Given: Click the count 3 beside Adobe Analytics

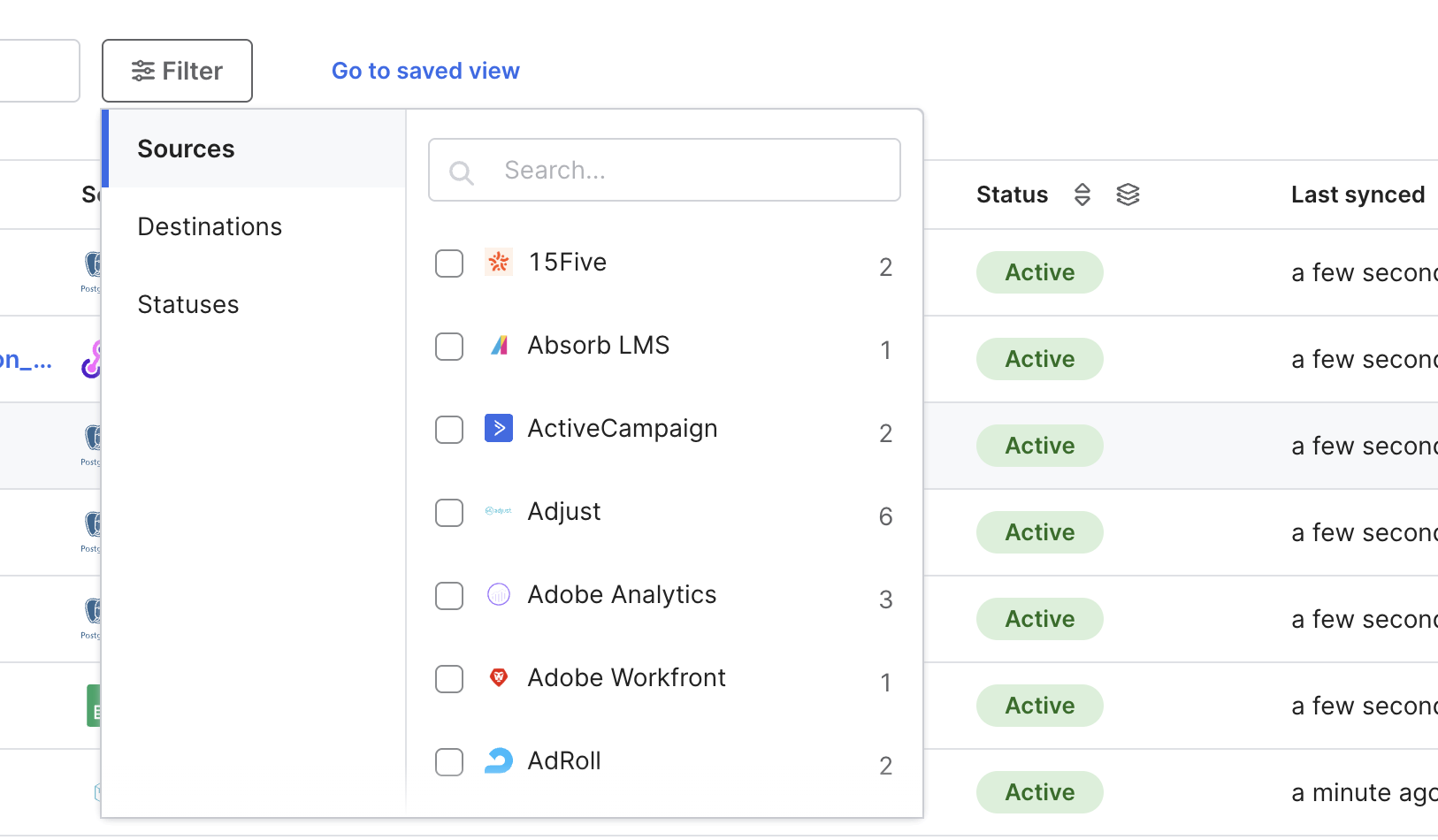Looking at the screenshot, I should coord(885,599).
